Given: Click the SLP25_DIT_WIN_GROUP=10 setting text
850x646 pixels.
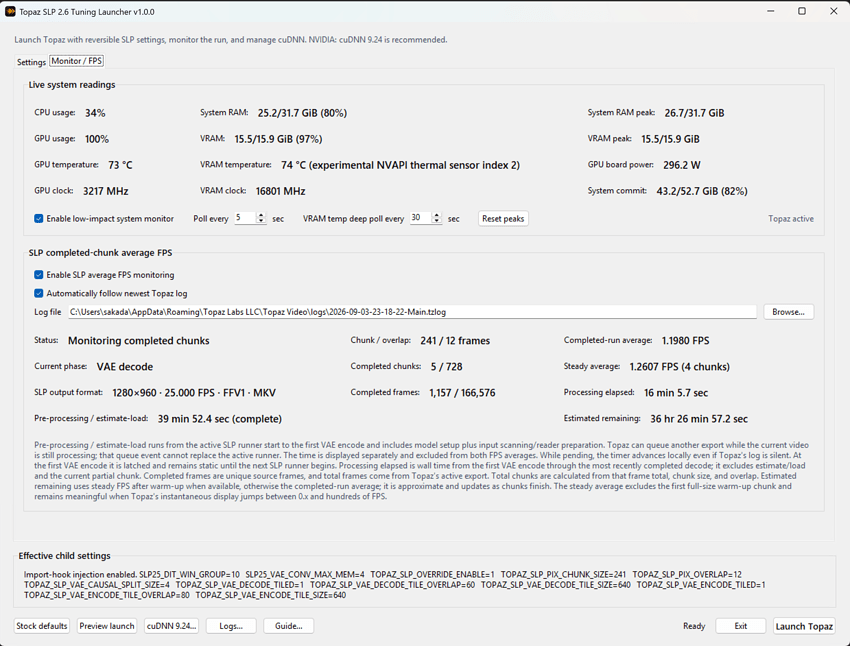Looking at the screenshot, I should (189, 574).
